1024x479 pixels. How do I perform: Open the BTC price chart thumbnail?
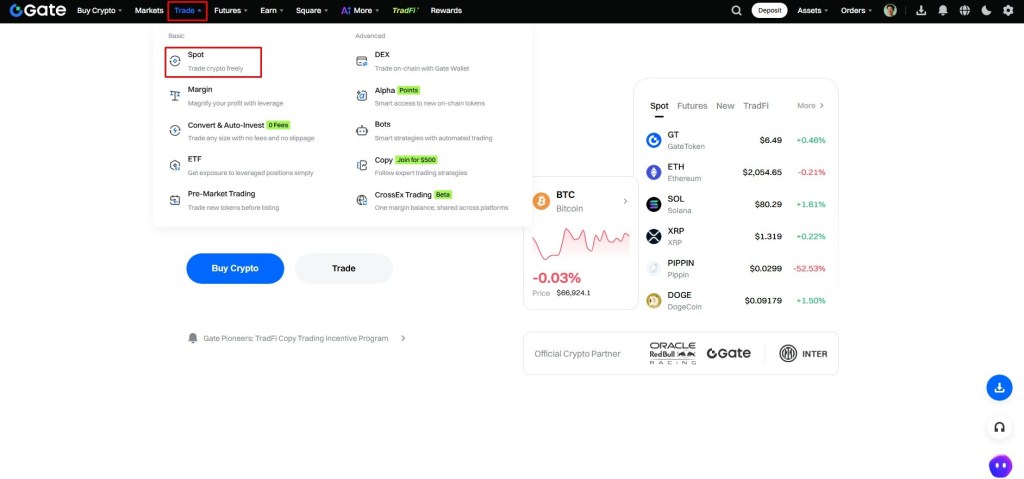tap(581, 244)
